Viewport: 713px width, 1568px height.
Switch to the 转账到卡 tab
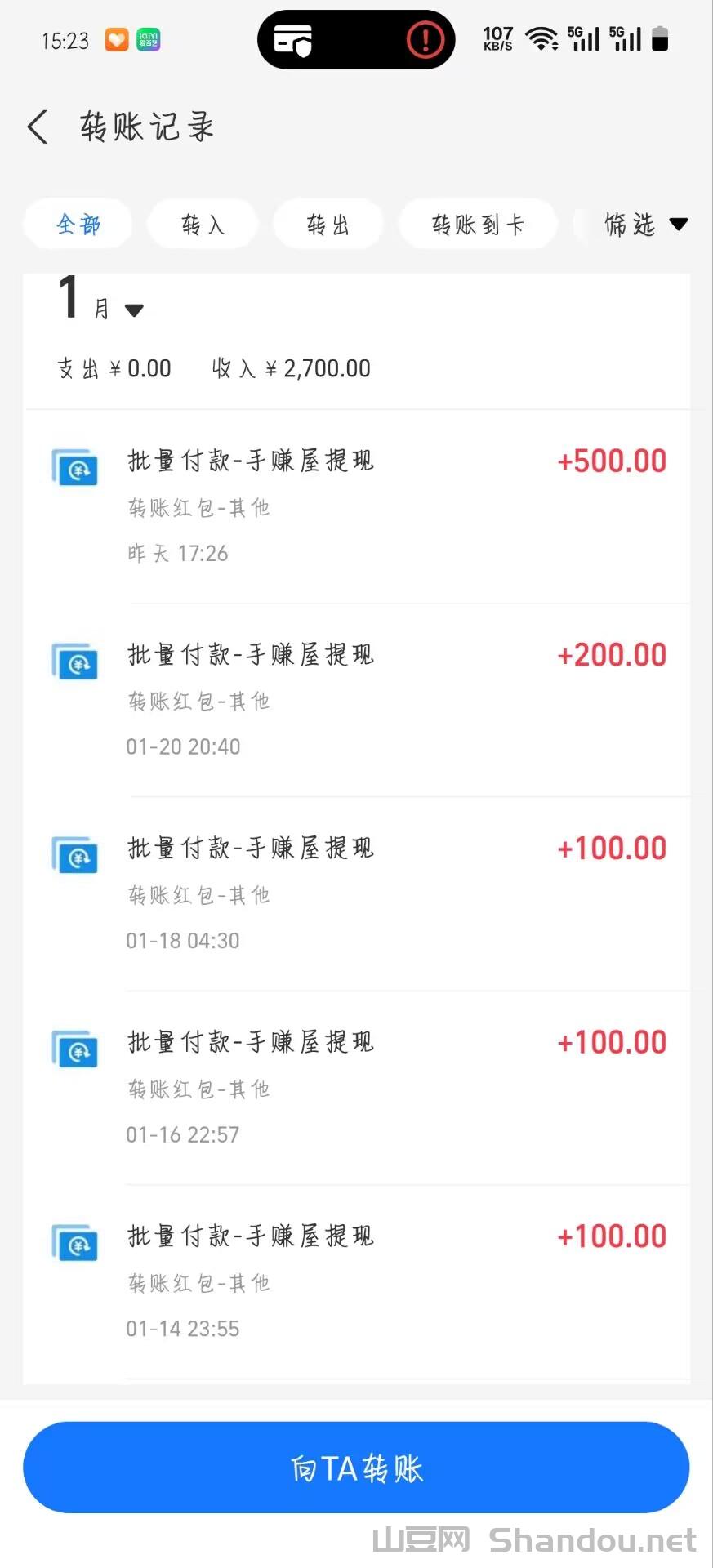click(x=478, y=225)
